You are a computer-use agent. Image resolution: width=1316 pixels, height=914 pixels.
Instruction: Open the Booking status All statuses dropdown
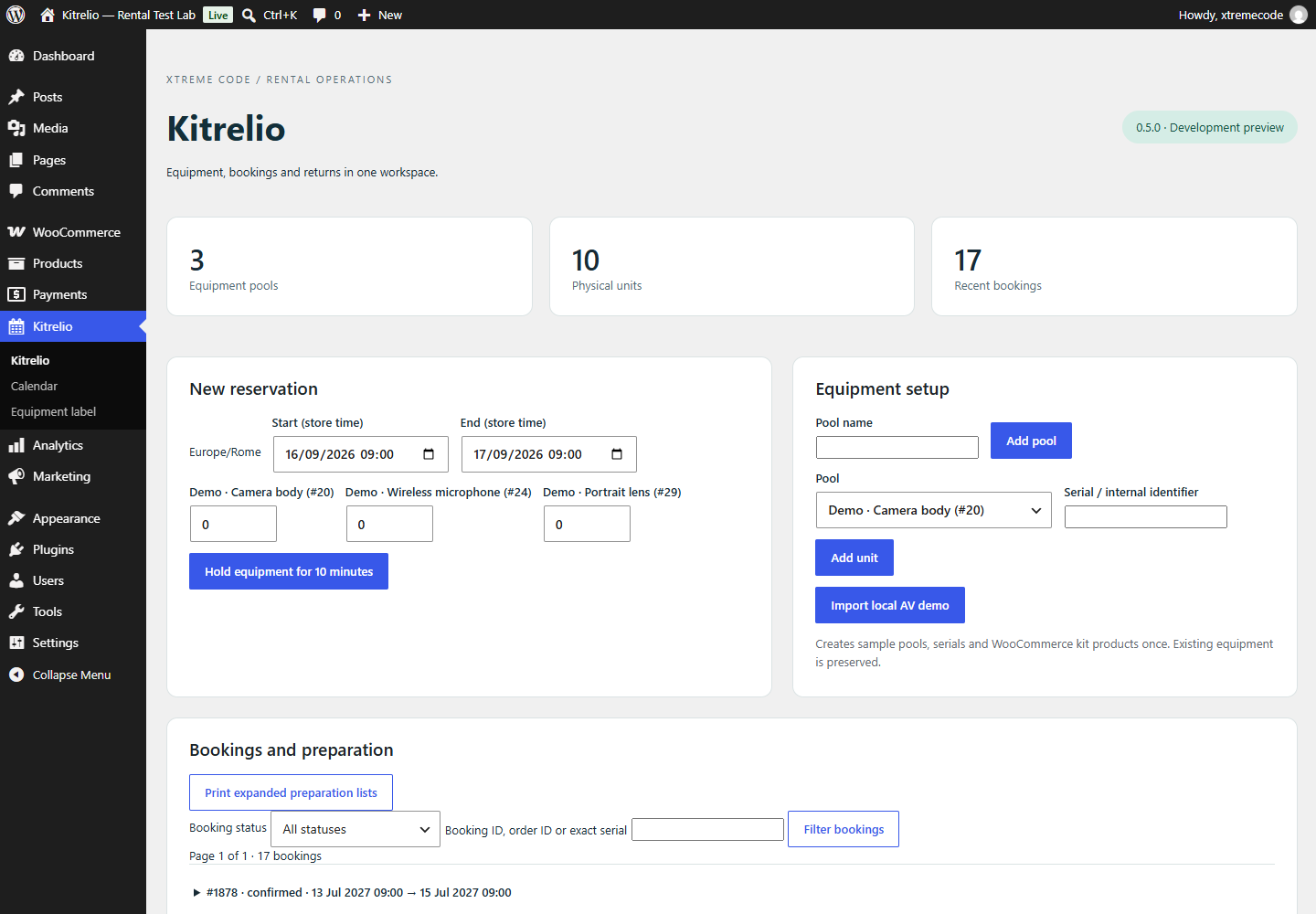(356, 829)
